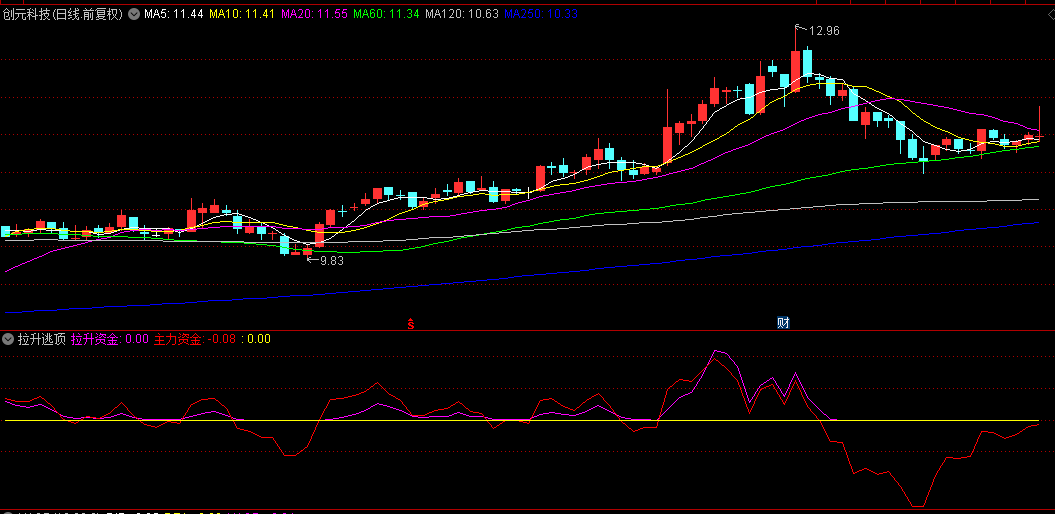
Task: Click the MA120: 10.63 moving average label
Action: tap(463, 13)
